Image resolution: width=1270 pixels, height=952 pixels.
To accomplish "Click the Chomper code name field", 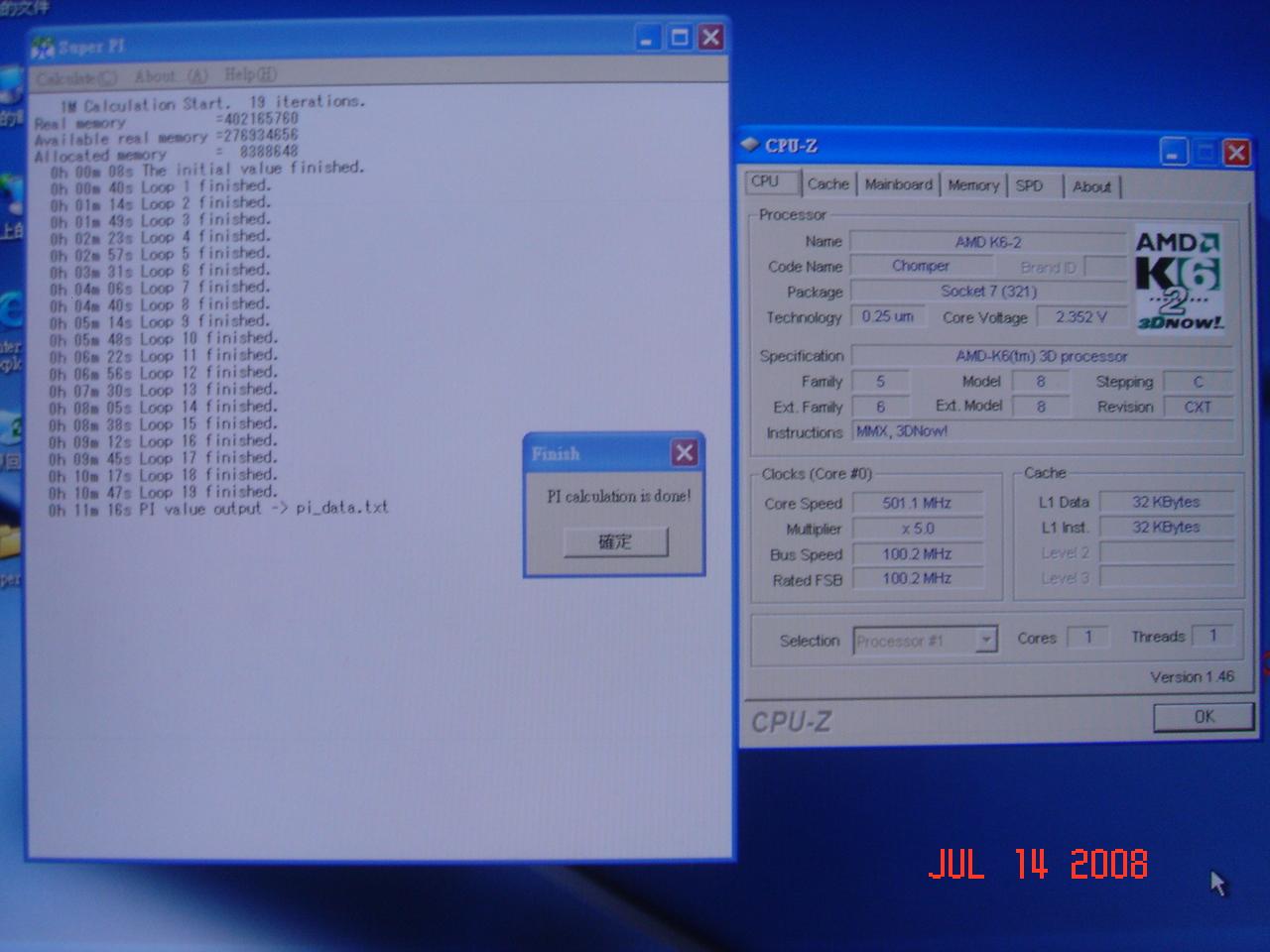I will (x=920, y=266).
